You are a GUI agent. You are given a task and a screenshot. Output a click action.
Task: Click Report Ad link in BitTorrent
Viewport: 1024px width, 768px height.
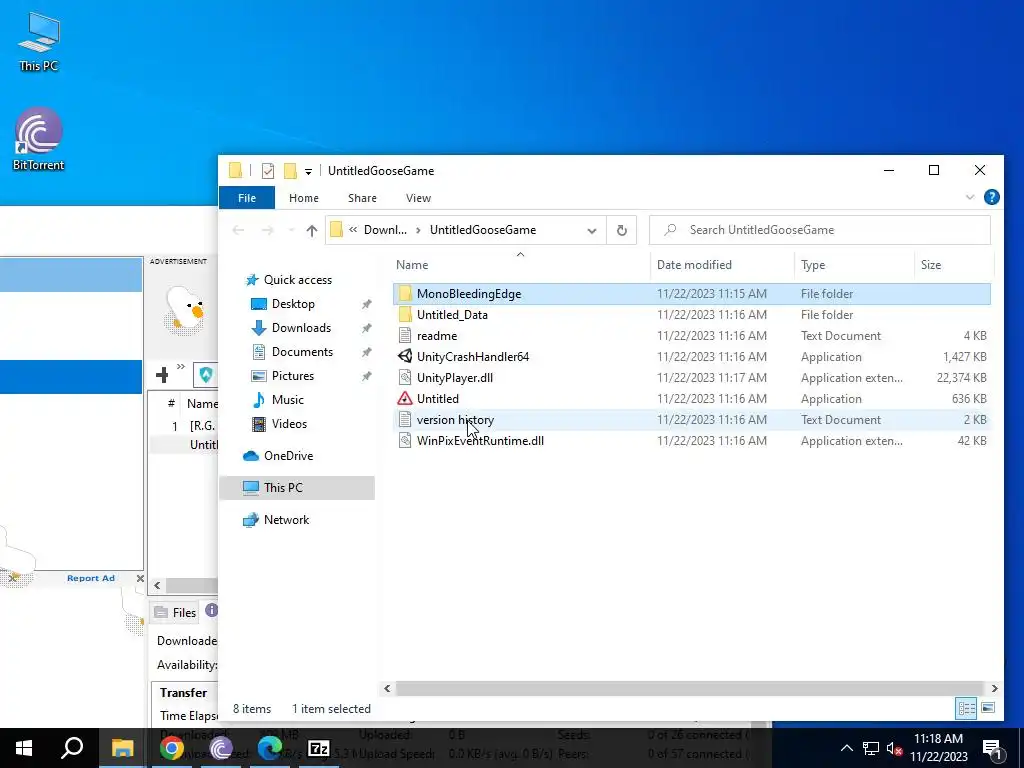pyautogui.click(x=91, y=578)
